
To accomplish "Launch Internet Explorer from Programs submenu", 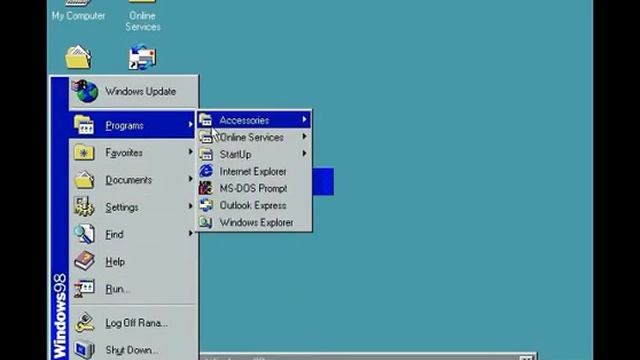I will click(x=254, y=171).
